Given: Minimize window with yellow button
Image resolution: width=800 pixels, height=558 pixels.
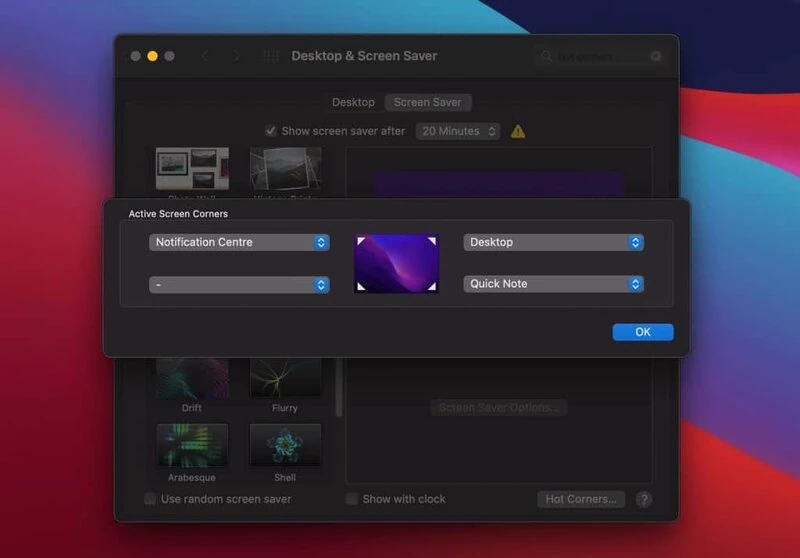Looking at the screenshot, I should 153,56.
